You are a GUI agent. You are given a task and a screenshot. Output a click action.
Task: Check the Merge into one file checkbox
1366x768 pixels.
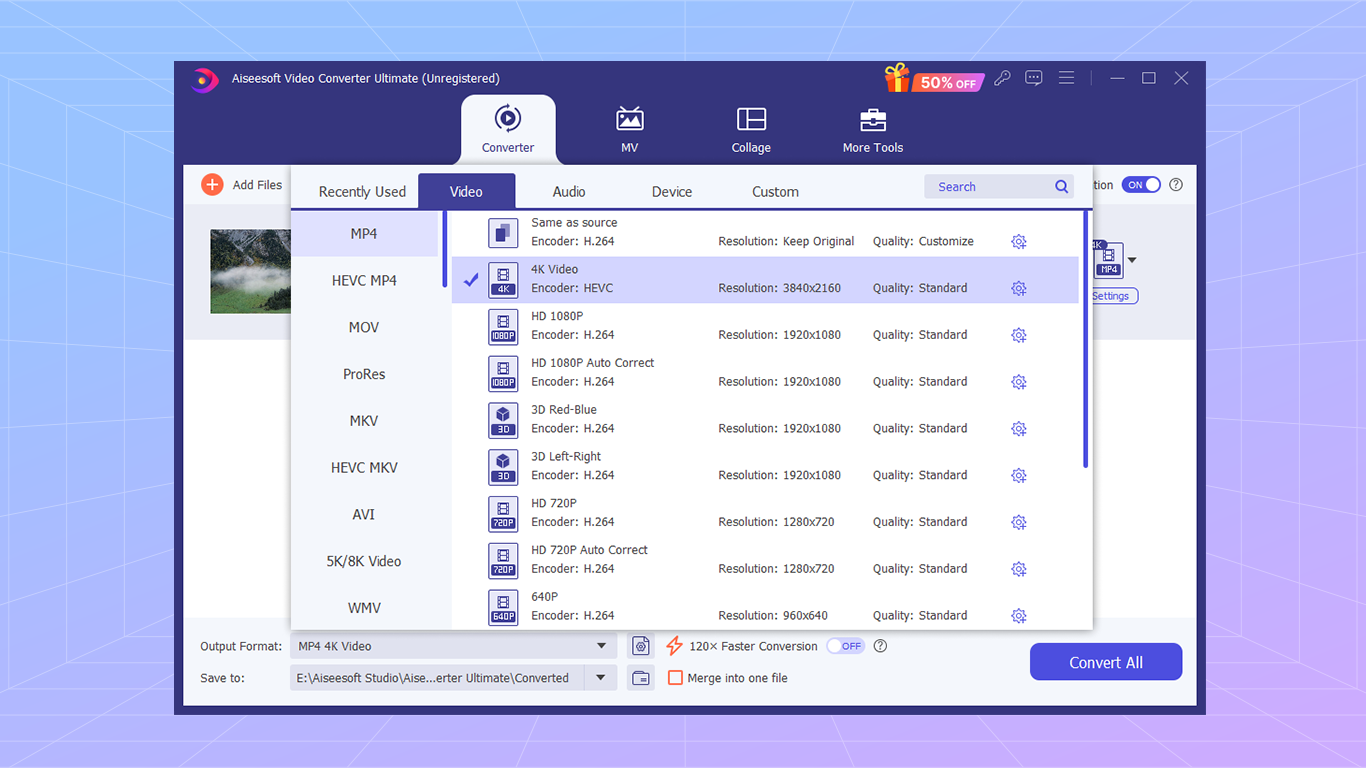[x=675, y=677]
